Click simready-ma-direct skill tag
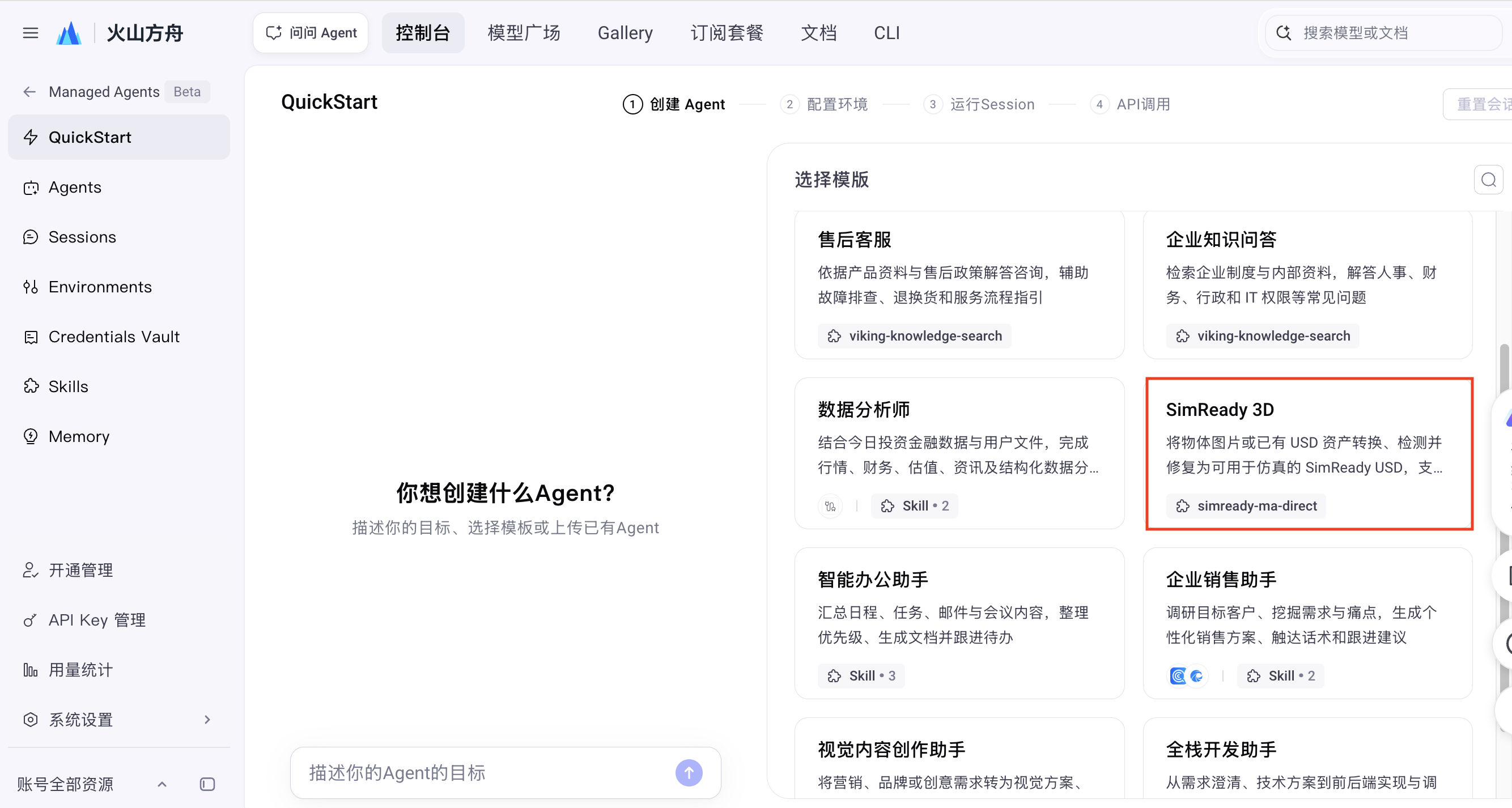This screenshot has width=1512, height=808. (1246, 506)
